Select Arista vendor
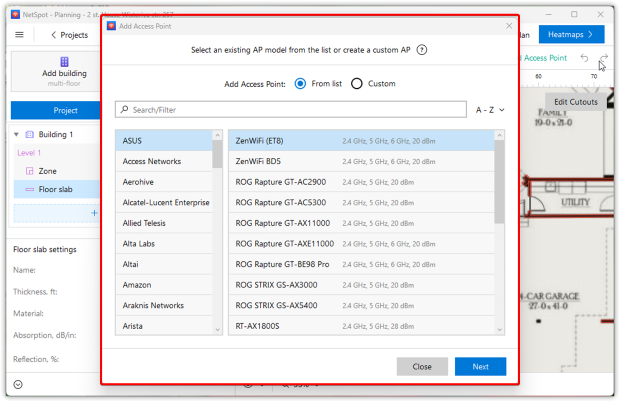The height and width of the screenshot is (402, 620). (164, 325)
